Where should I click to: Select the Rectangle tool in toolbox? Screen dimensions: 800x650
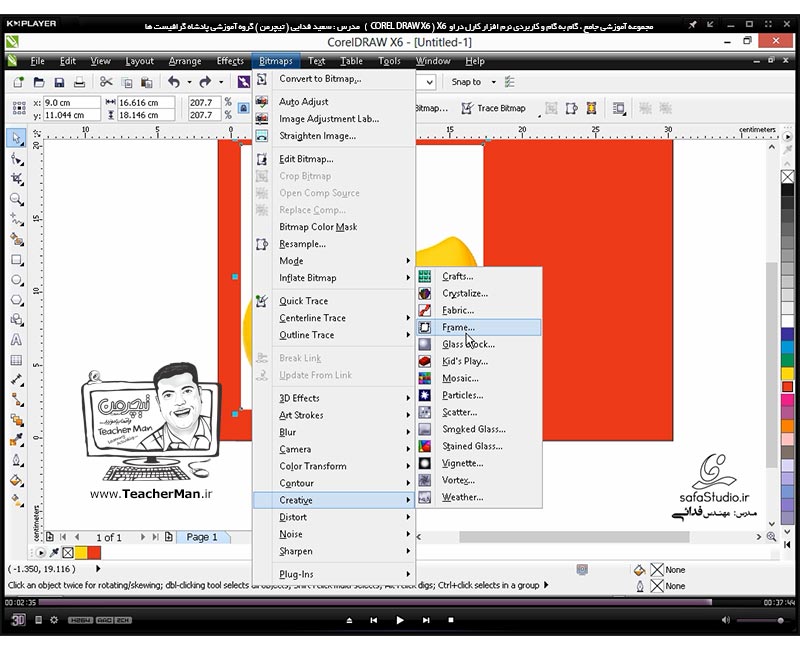coord(17,260)
